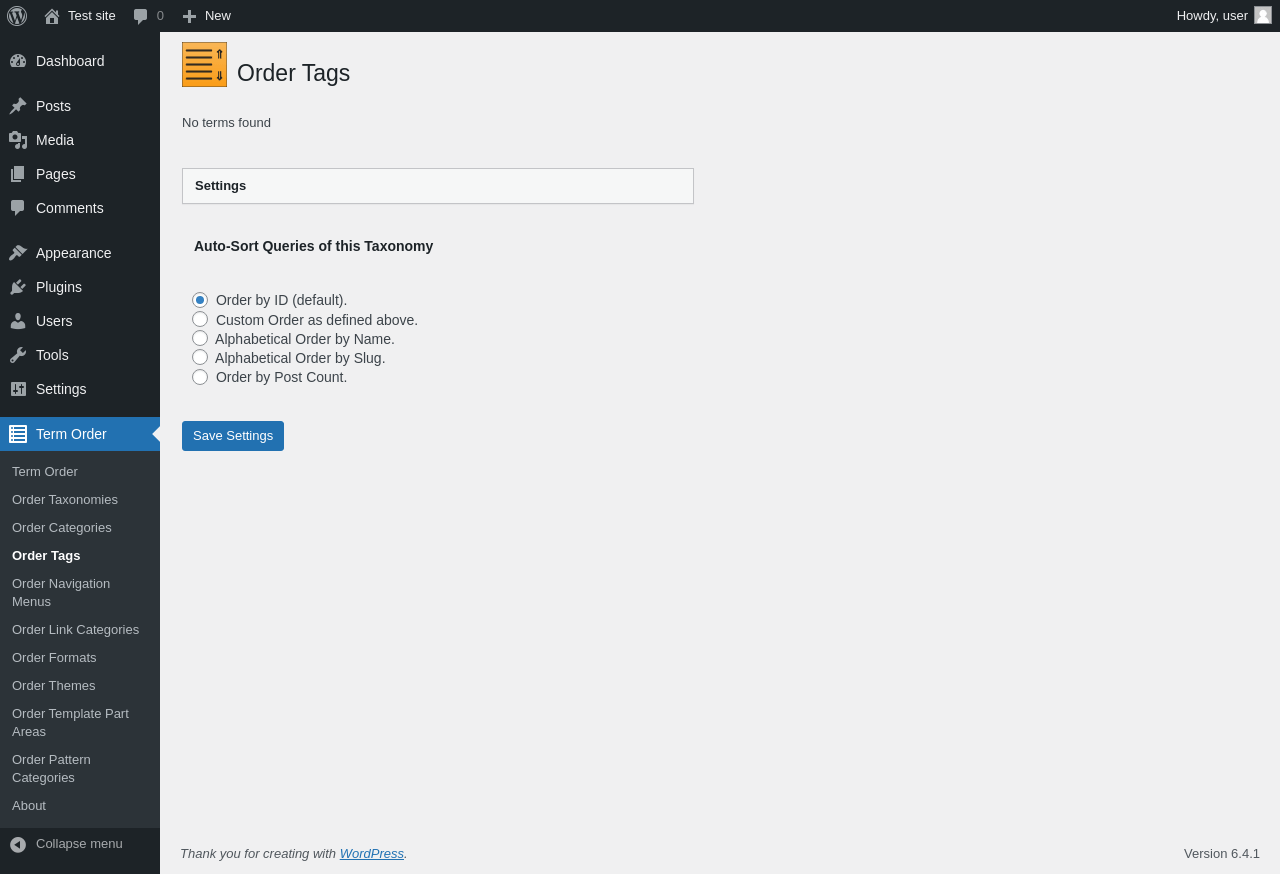Viewport: 1280px width, 874px height.
Task: Open Order Template Part Areas
Action: (70, 723)
